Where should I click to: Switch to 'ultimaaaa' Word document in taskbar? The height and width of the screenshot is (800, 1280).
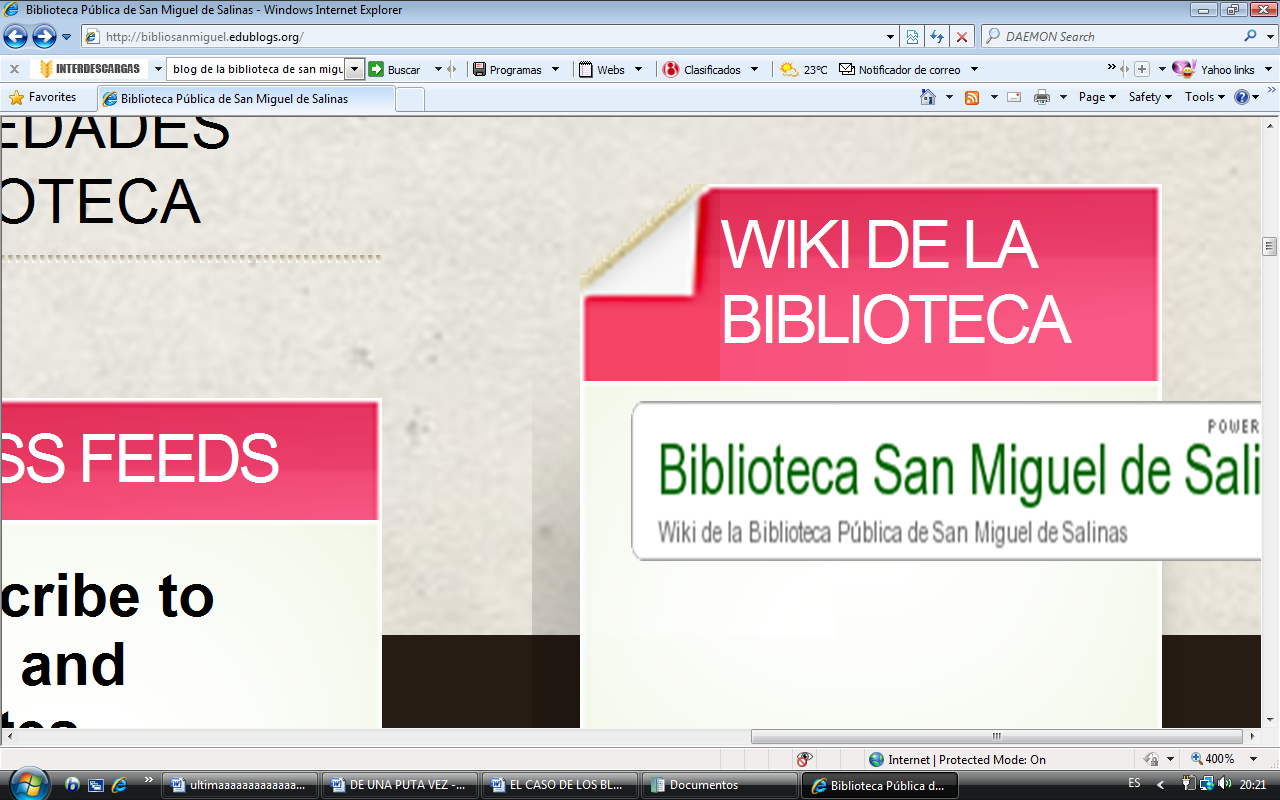tap(240, 785)
